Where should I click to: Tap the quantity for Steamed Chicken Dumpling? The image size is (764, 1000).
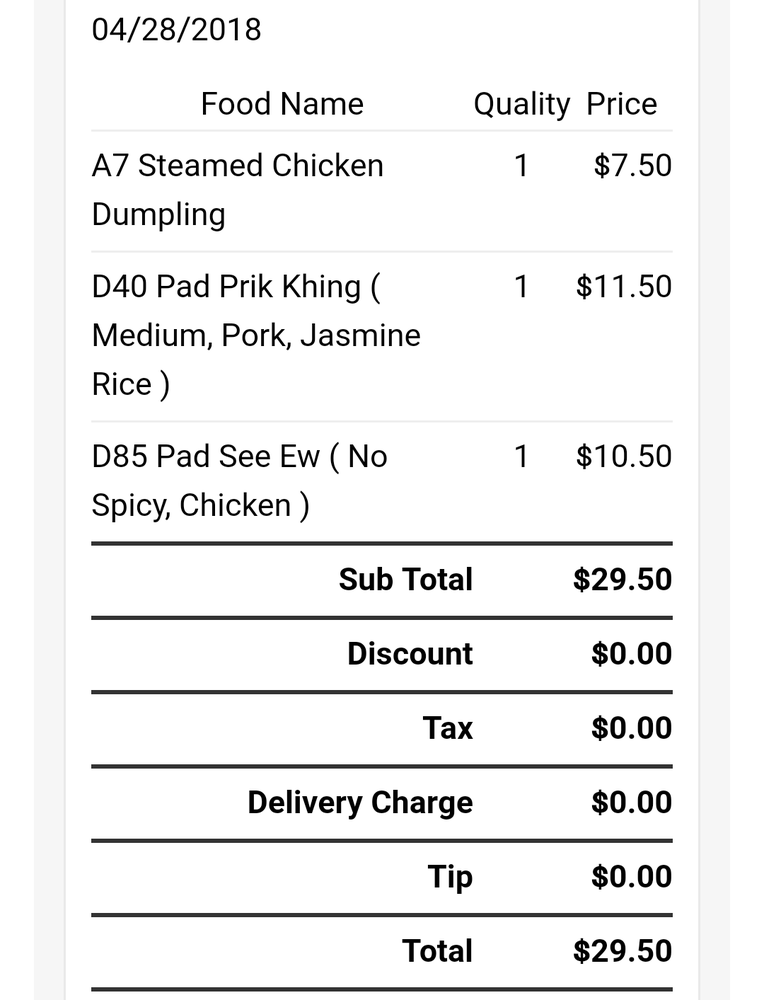coord(521,165)
